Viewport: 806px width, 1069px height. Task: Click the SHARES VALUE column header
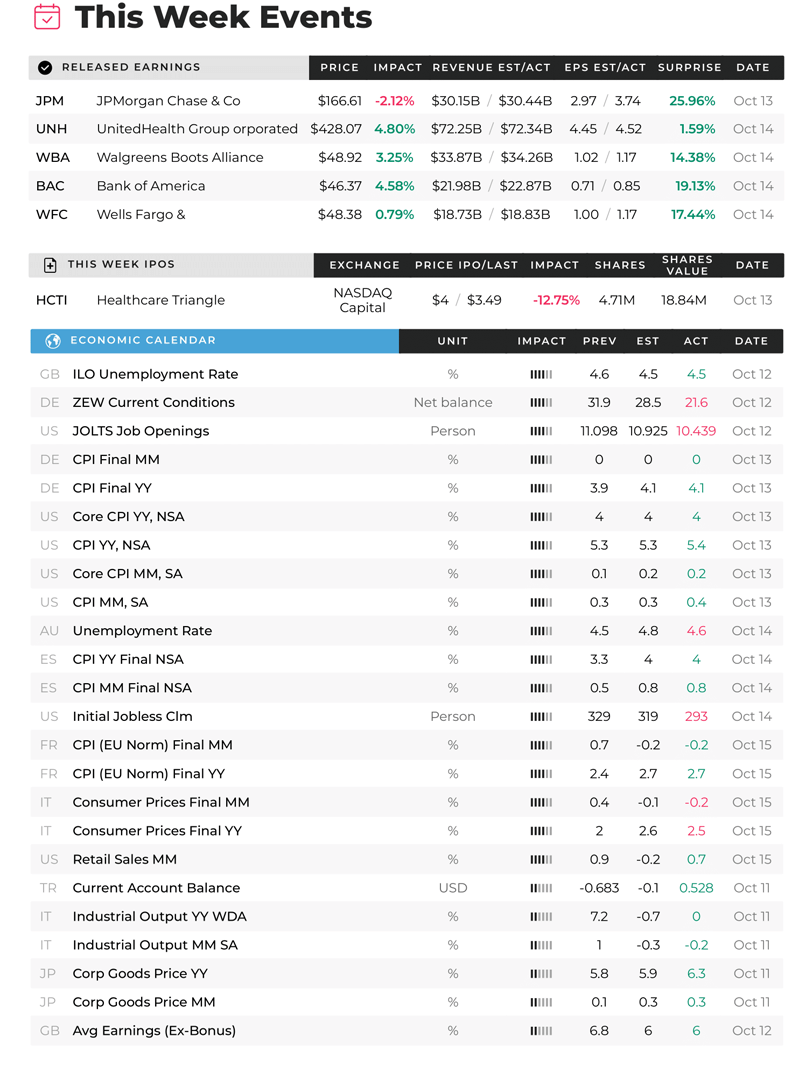[x=687, y=265]
